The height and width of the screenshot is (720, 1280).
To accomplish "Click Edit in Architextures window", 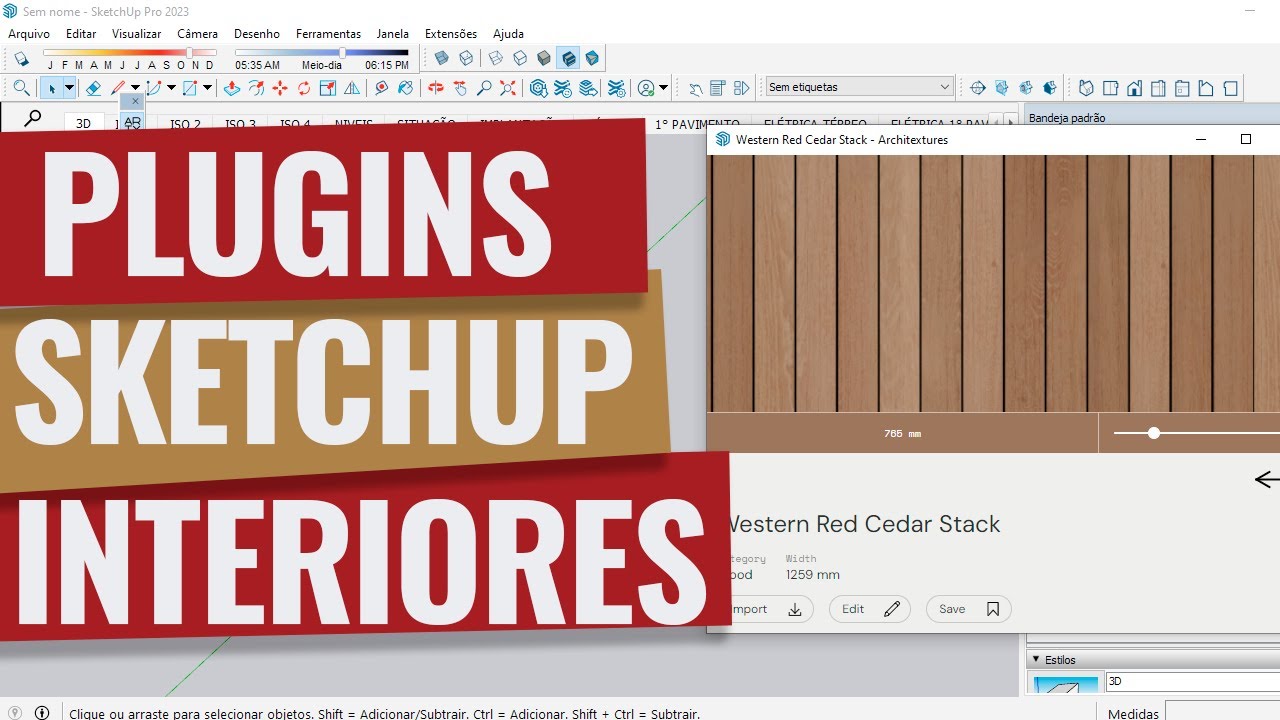I will (870, 609).
